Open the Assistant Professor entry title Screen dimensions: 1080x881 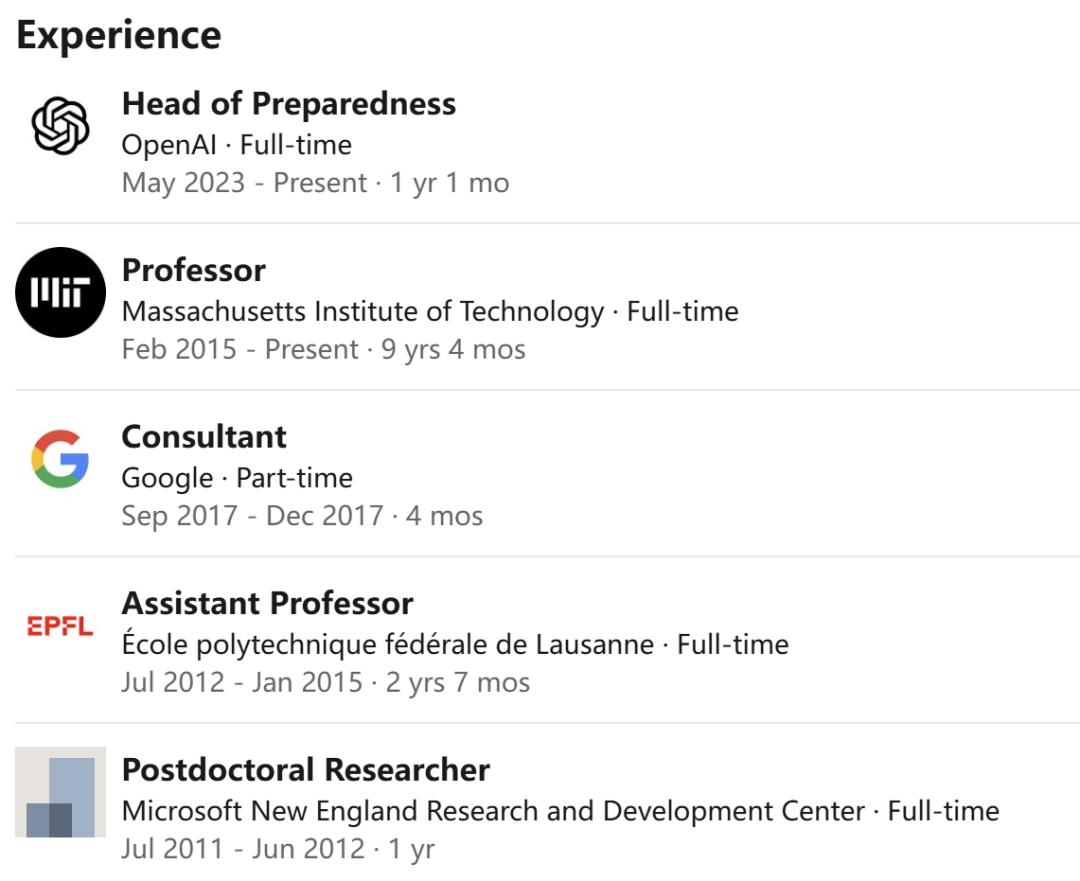click(x=267, y=604)
